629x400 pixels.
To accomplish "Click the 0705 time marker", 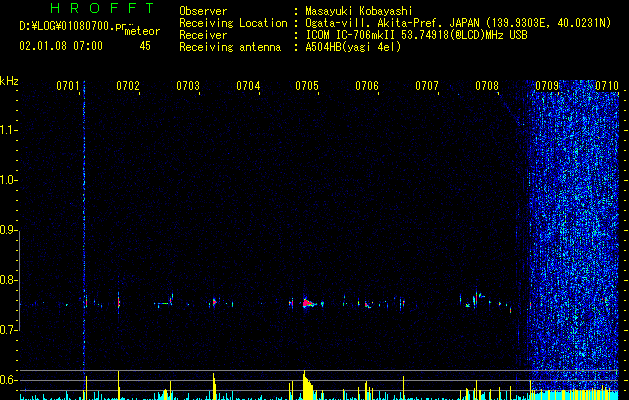I will (307, 86).
